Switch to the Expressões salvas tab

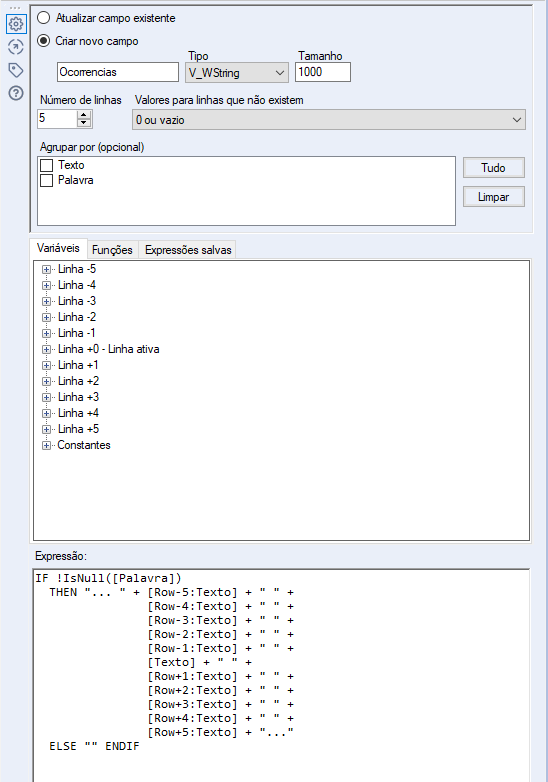pos(188,250)
